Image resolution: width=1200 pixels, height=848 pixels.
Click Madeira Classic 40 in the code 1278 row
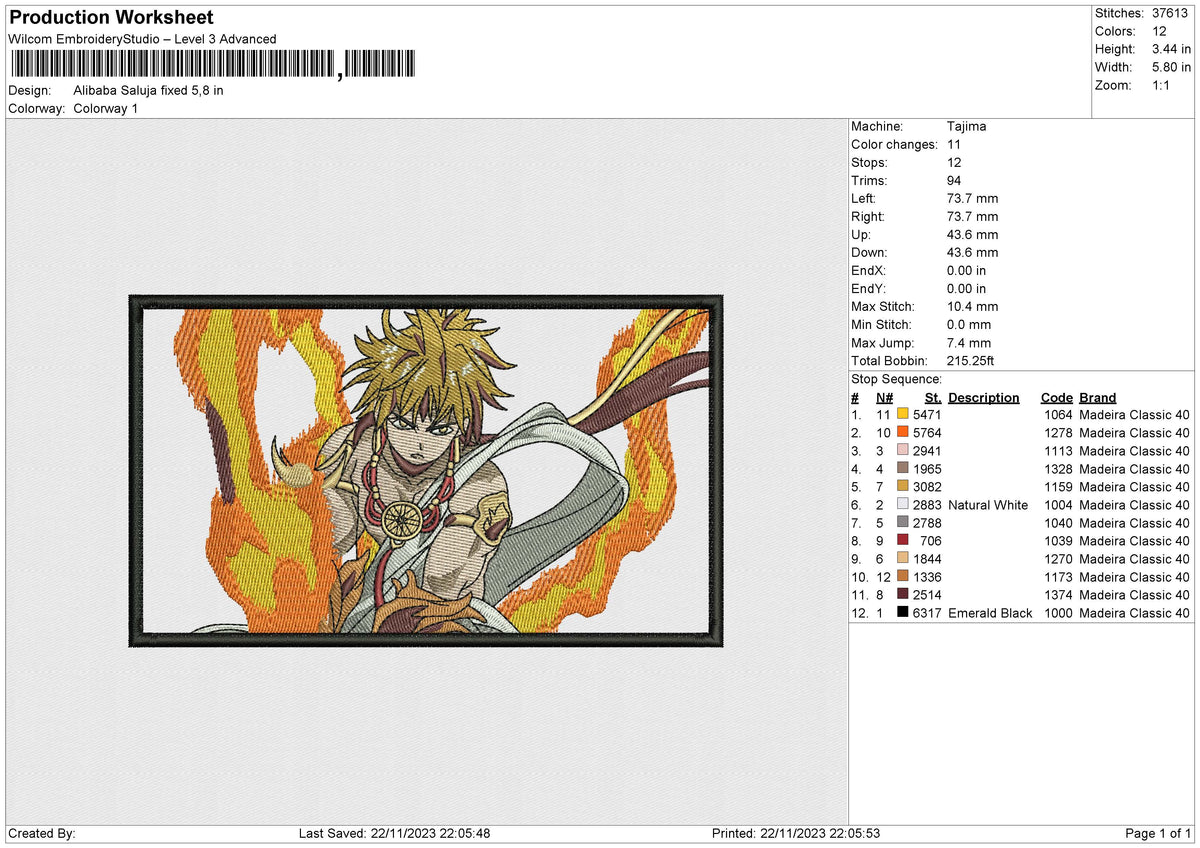coord(1135,432)
